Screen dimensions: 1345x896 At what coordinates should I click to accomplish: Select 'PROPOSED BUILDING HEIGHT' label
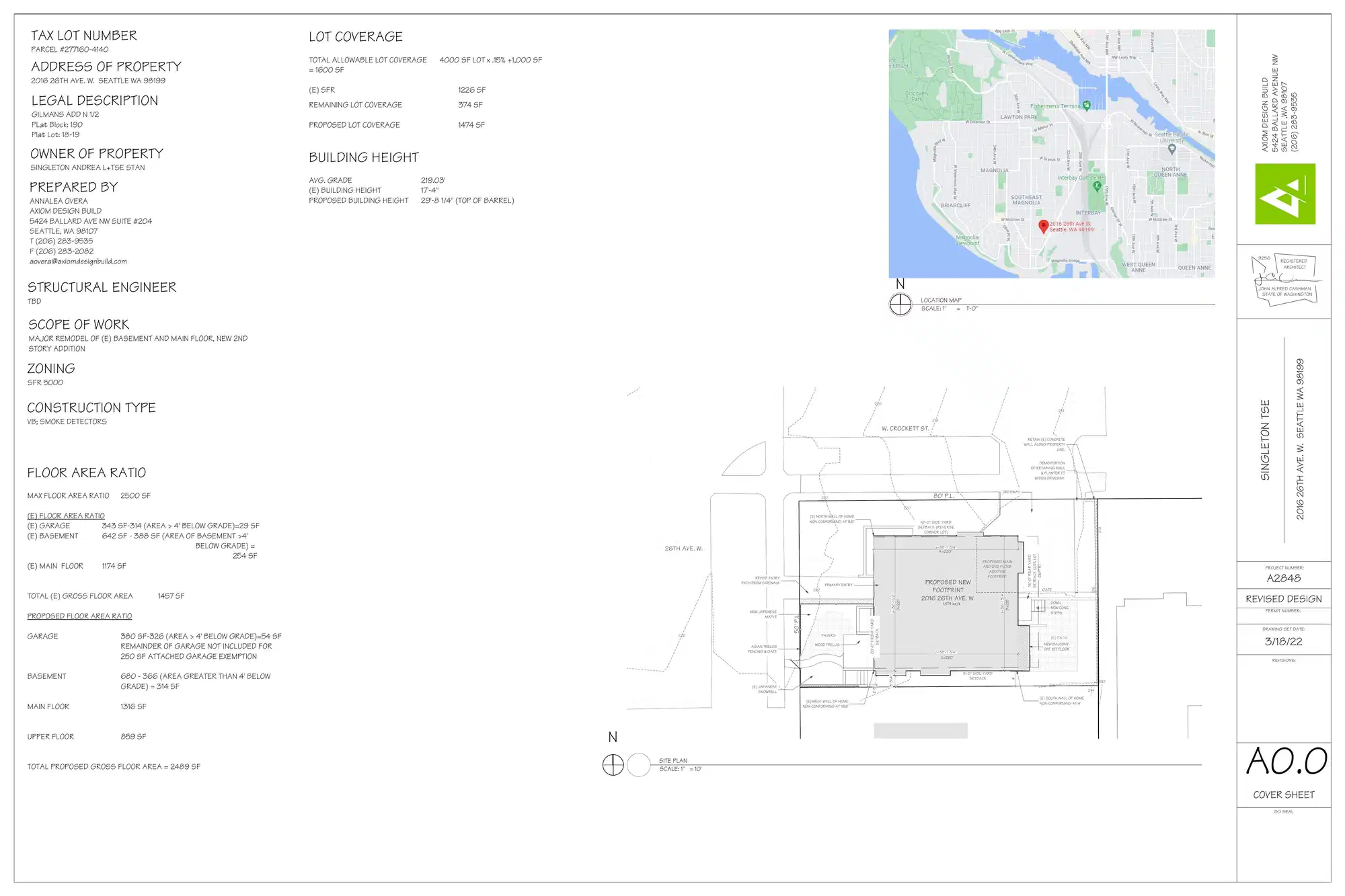point(358,201)
